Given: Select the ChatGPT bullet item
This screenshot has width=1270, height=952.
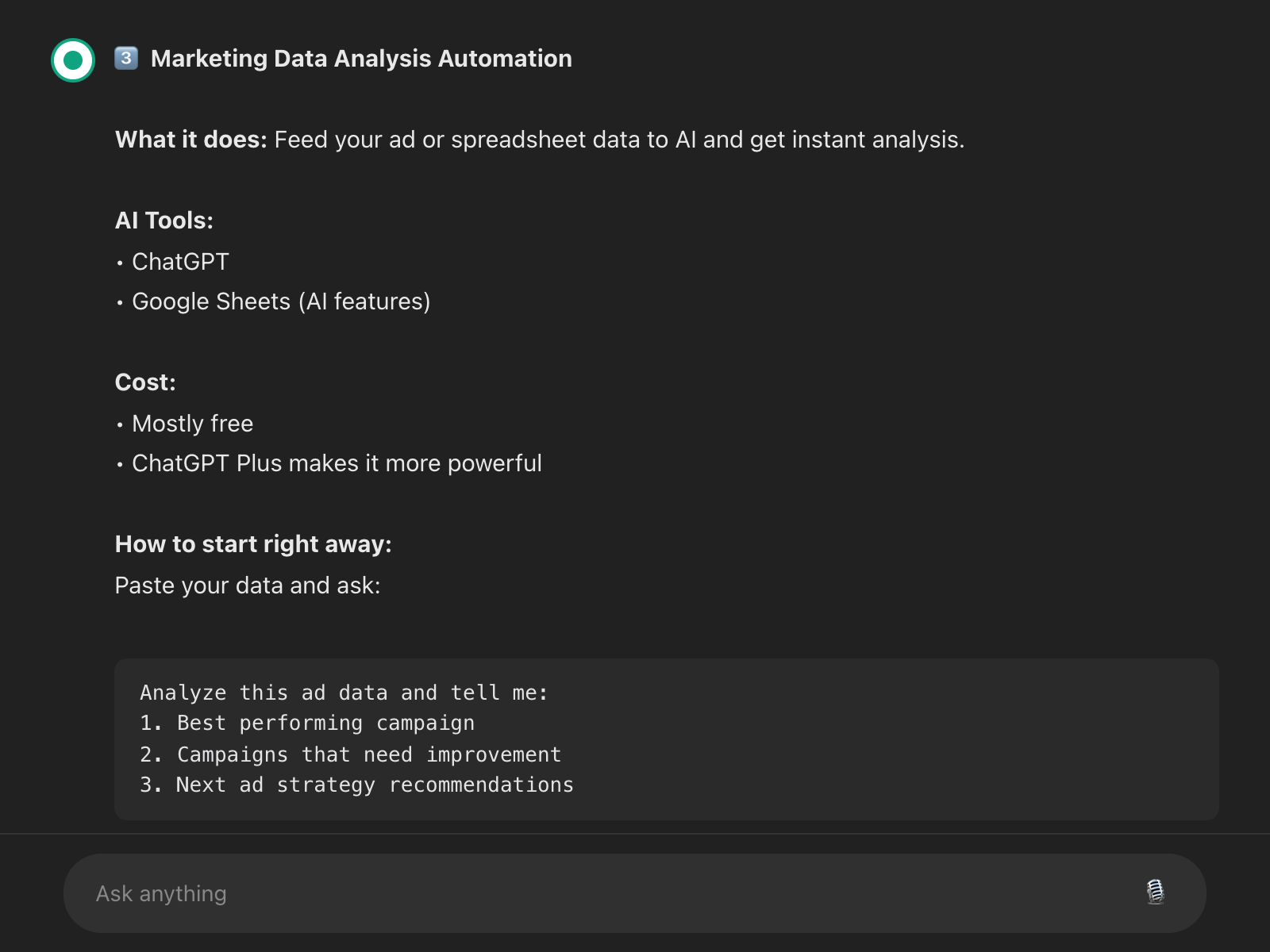Looking at the screenshot, I should 180,262.
